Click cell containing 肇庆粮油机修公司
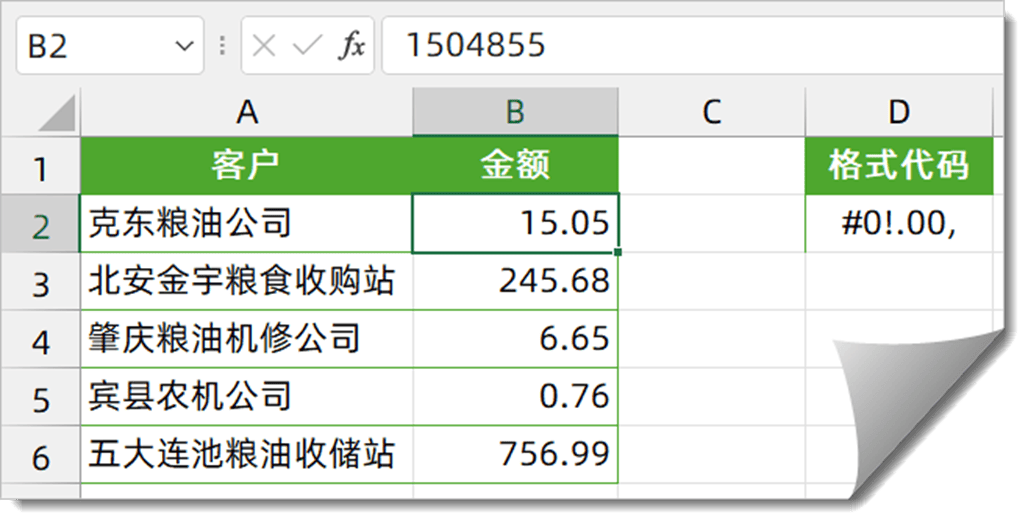The image size is (1028, 523). click(247, 339)
